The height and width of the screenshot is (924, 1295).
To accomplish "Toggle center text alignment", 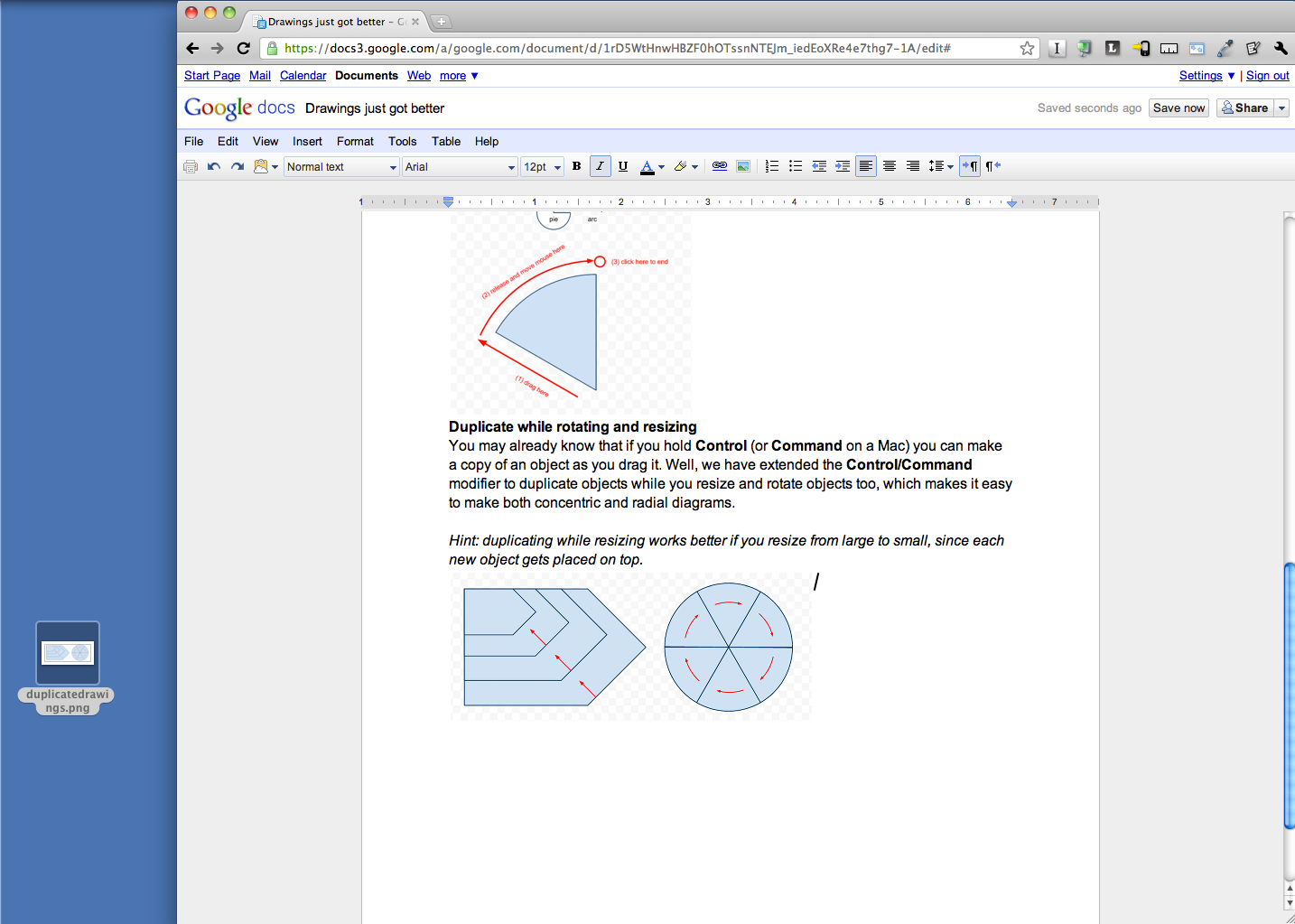I will [x=890, y=166].
